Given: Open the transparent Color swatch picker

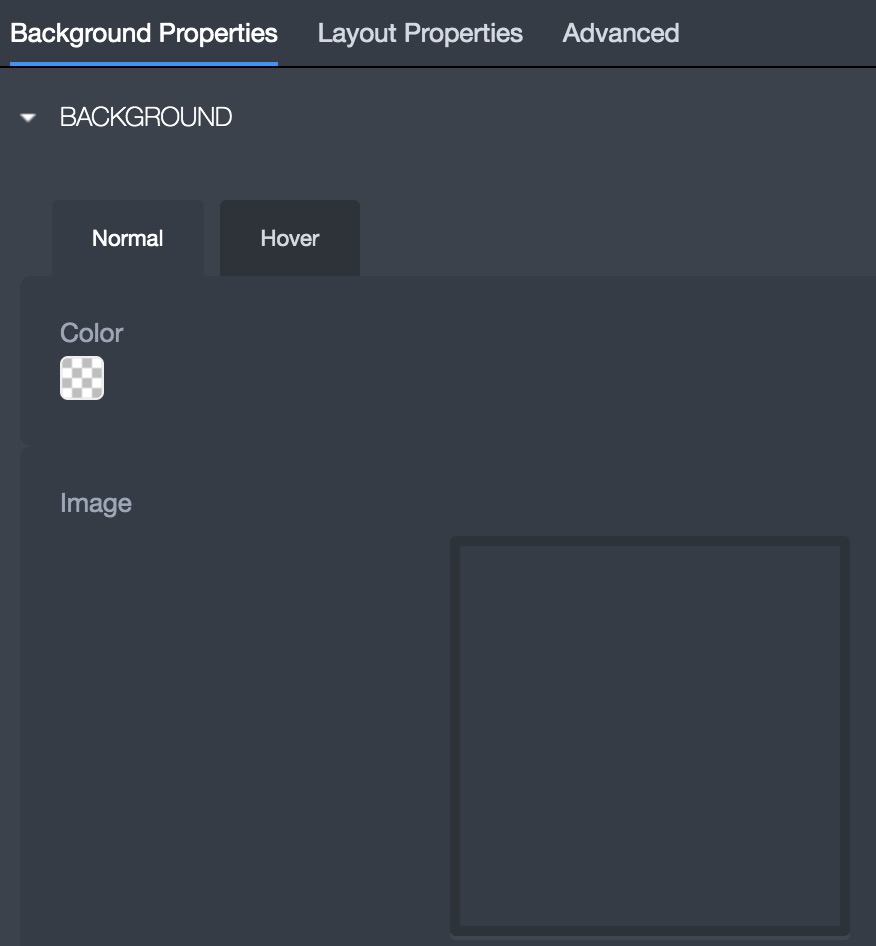Looking at the screenshot, I should click(x=82, y=378).
